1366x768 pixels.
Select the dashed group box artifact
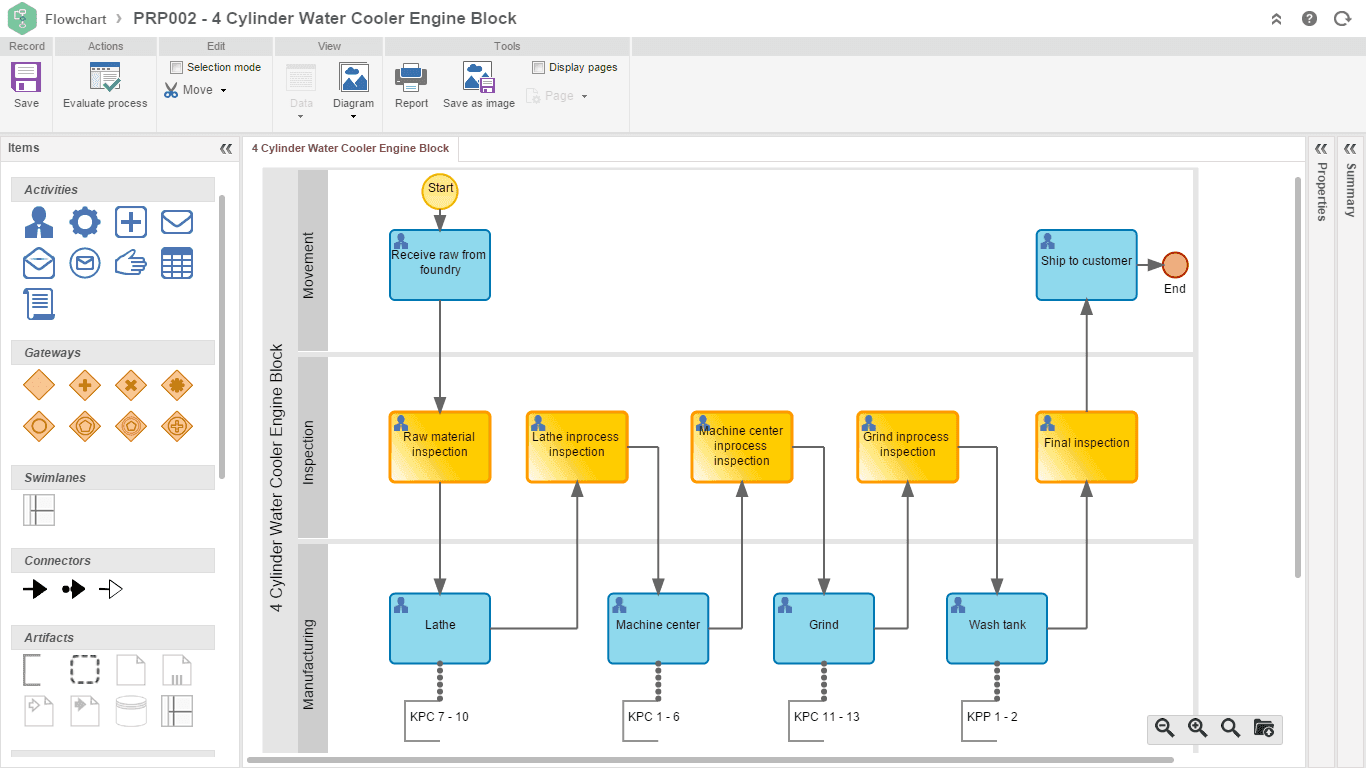(x=85, y=670)
